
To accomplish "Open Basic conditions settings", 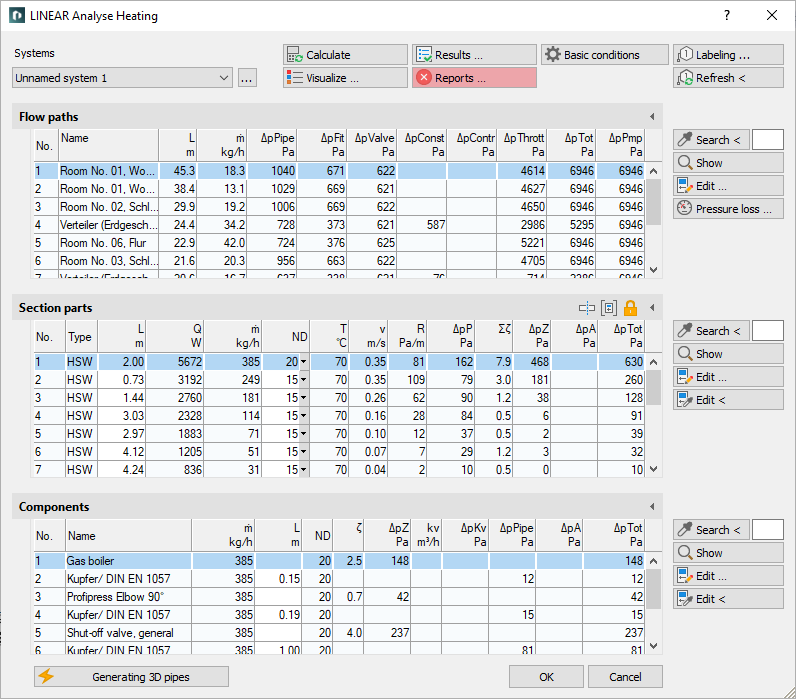I will pos(605,55).
